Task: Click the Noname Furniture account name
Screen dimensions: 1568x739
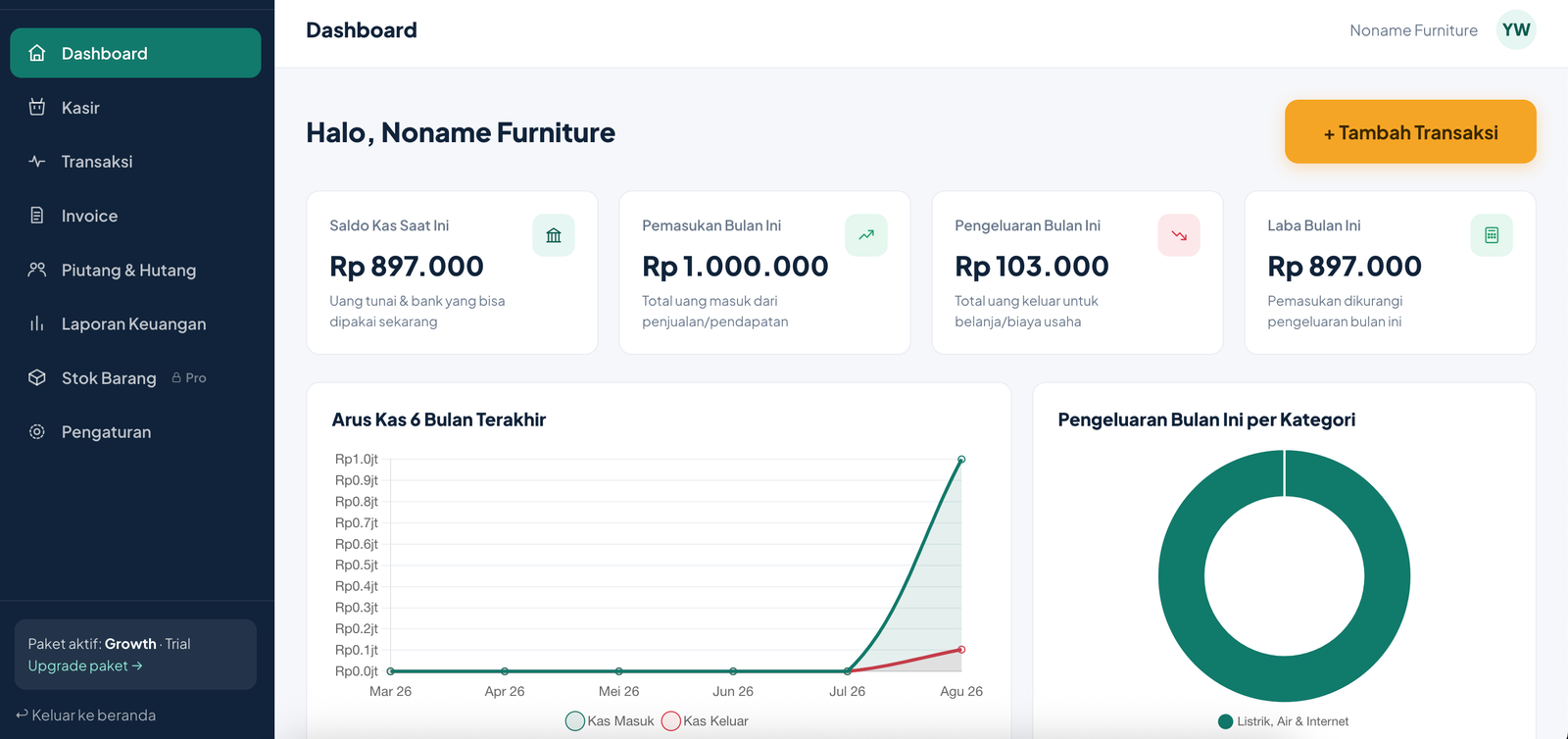Action: [1413, 30]
